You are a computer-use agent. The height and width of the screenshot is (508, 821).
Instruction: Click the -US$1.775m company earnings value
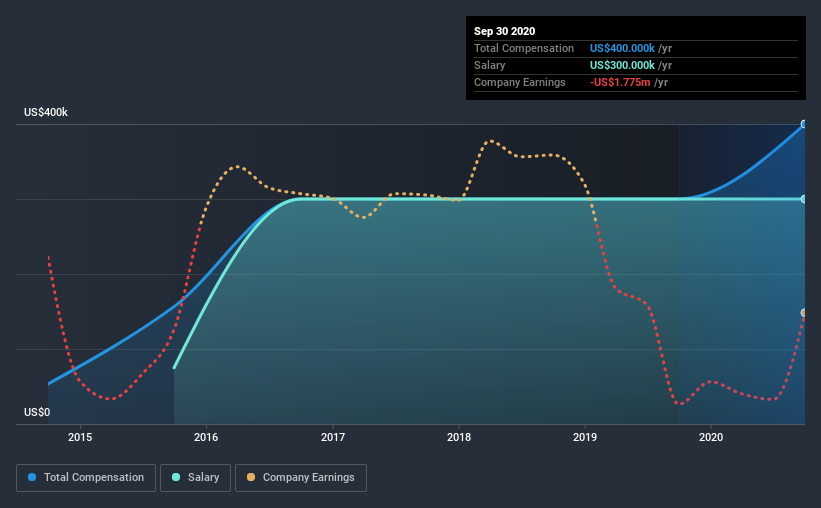[620, 82]
